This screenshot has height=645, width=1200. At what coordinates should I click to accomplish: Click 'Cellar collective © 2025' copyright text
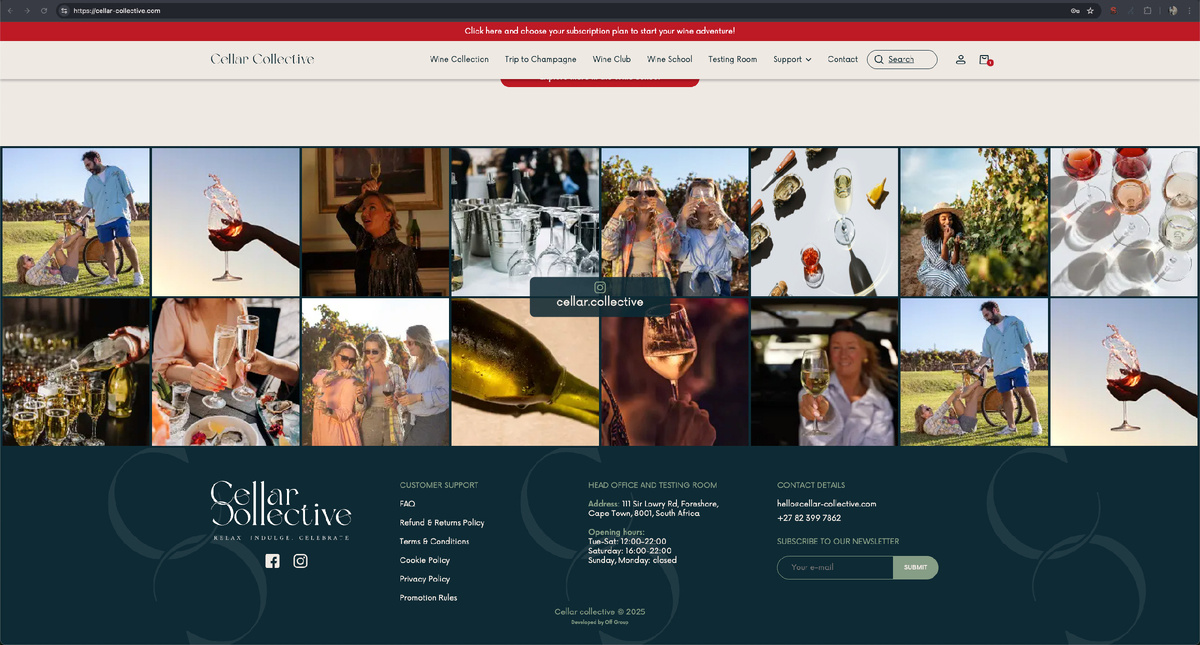point(600,611)
